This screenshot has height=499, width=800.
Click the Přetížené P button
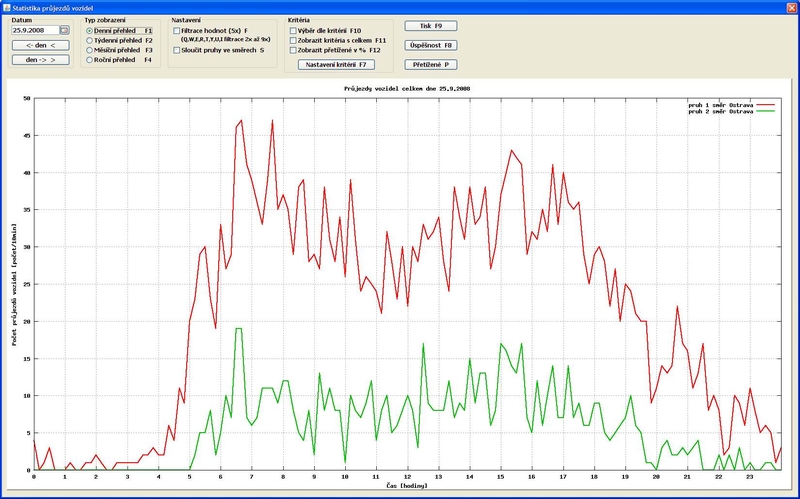point(431,64)
